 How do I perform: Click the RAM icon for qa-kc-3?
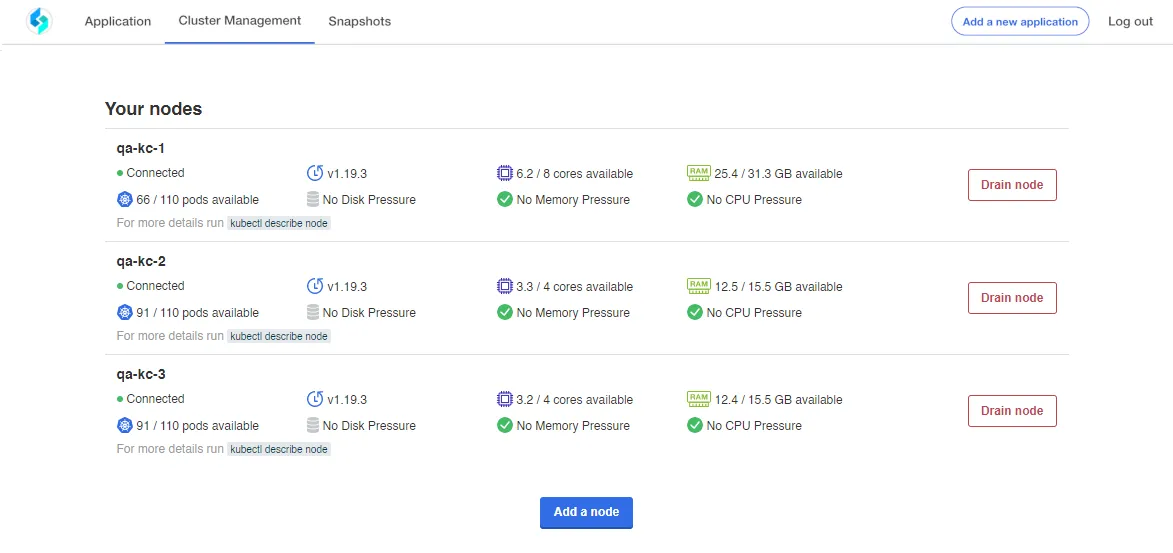(697, 399)
